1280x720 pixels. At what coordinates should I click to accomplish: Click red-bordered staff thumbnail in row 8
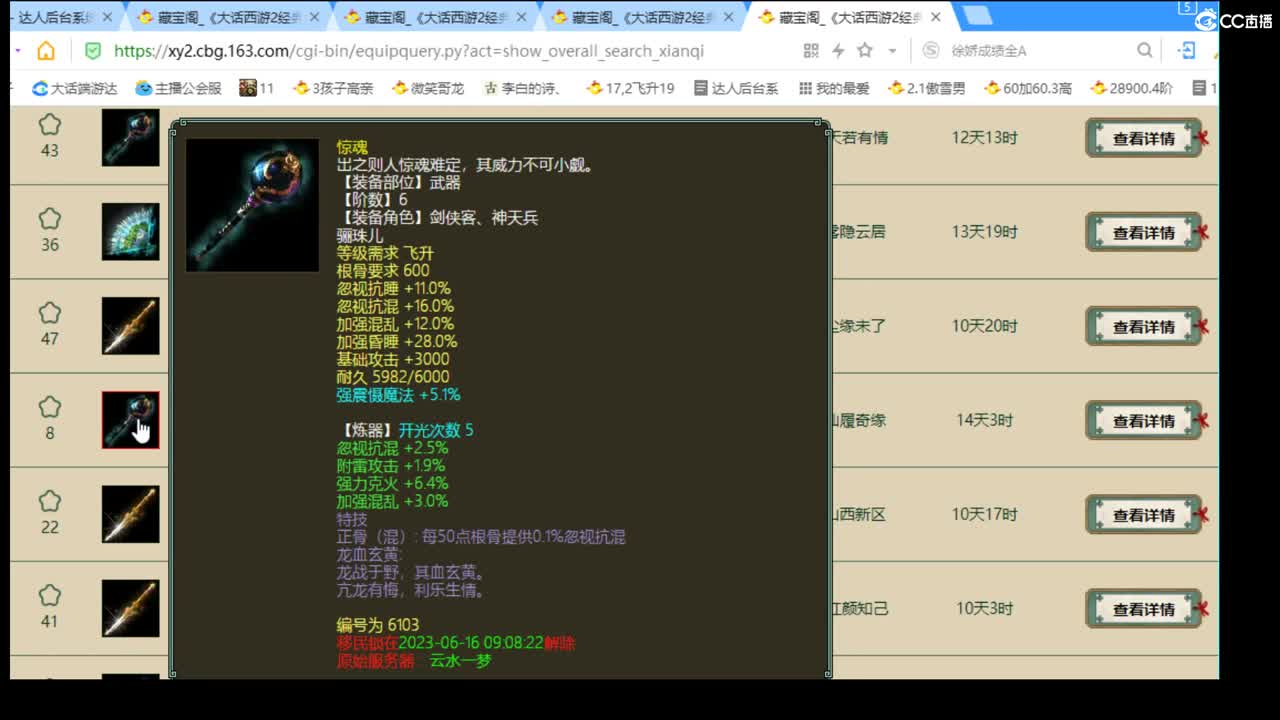[130, 420]
